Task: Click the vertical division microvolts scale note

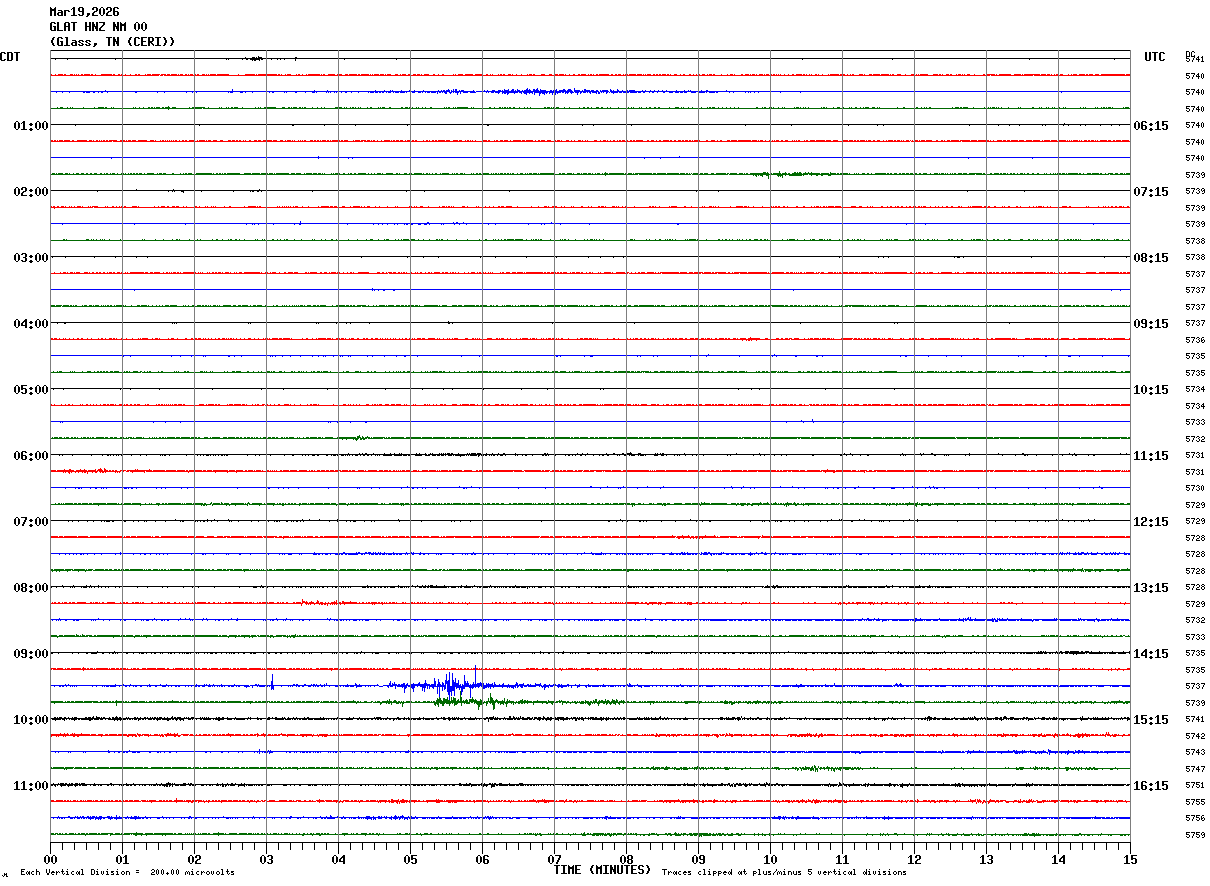Action: pos(127,873)
